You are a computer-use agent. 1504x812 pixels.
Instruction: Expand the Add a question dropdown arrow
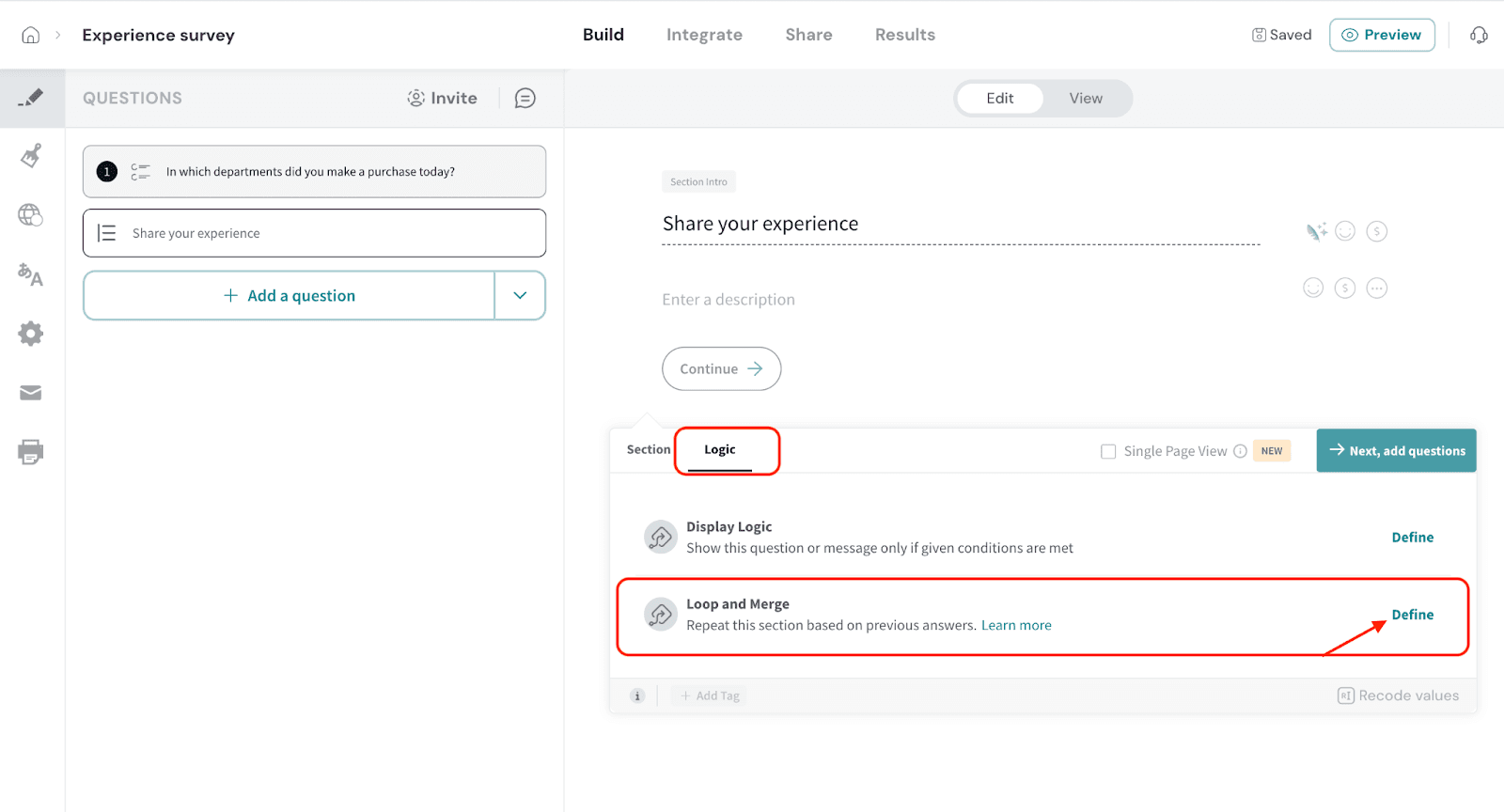click(x=520, y=295)
